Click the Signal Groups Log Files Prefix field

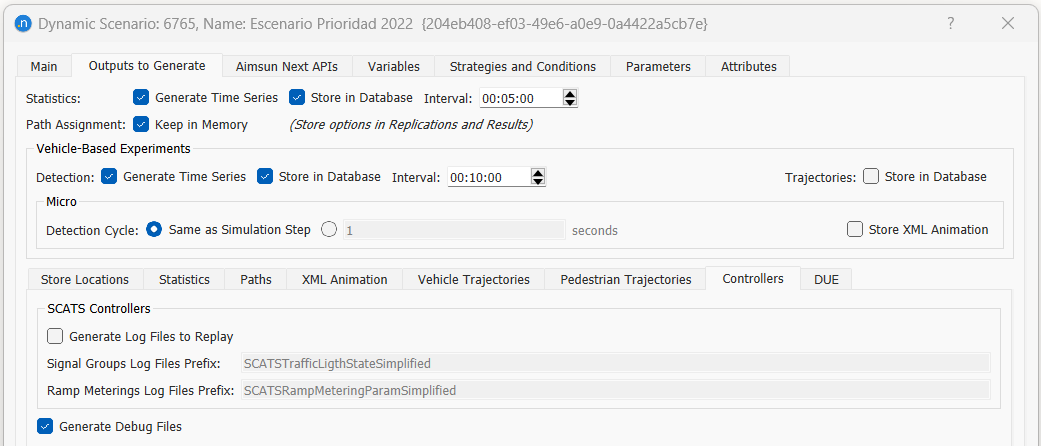click(x=614, y=363)
